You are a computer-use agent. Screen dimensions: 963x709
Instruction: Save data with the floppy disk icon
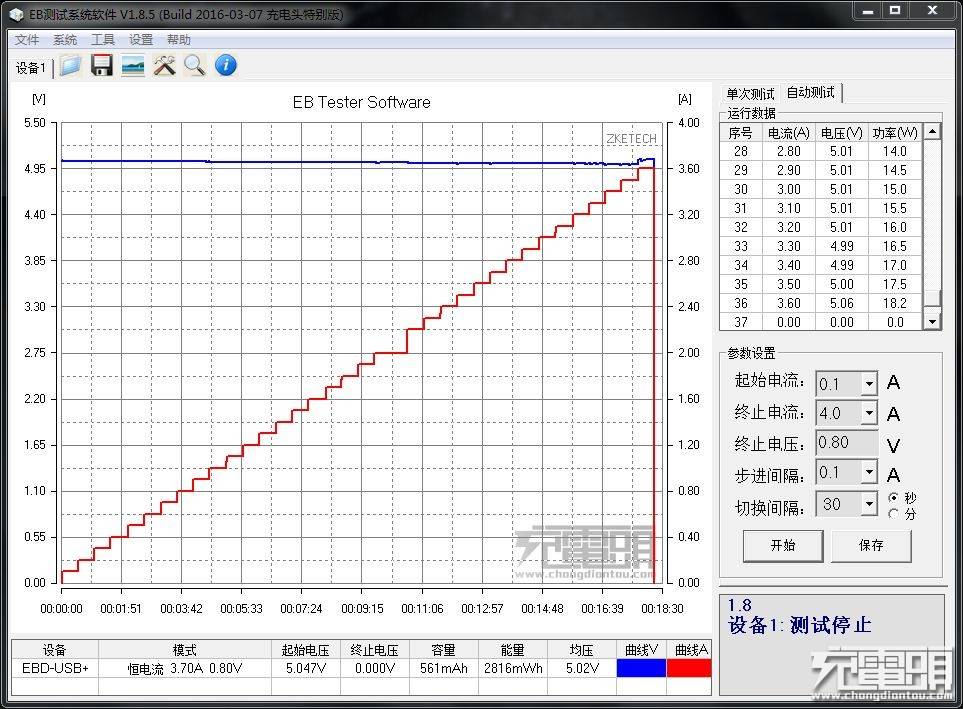101,64
